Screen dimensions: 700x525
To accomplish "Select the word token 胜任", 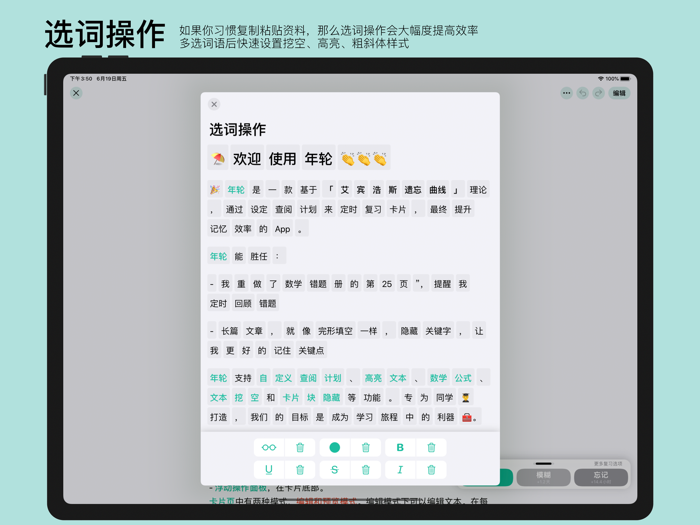I will click(x=259, y=256).
